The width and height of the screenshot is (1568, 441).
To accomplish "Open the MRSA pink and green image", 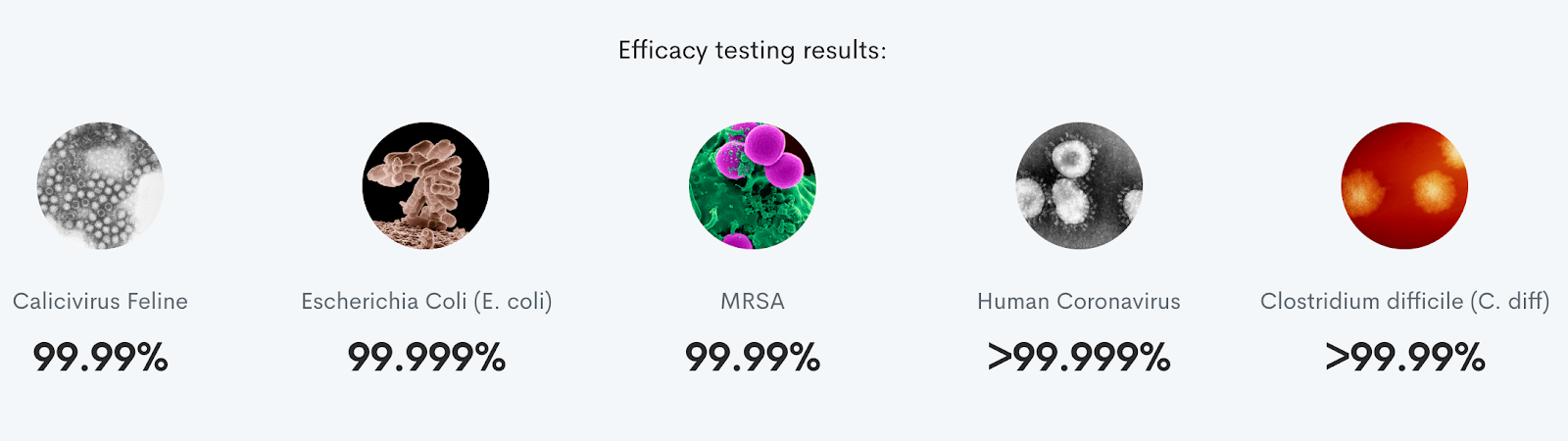I will [752, 185].
